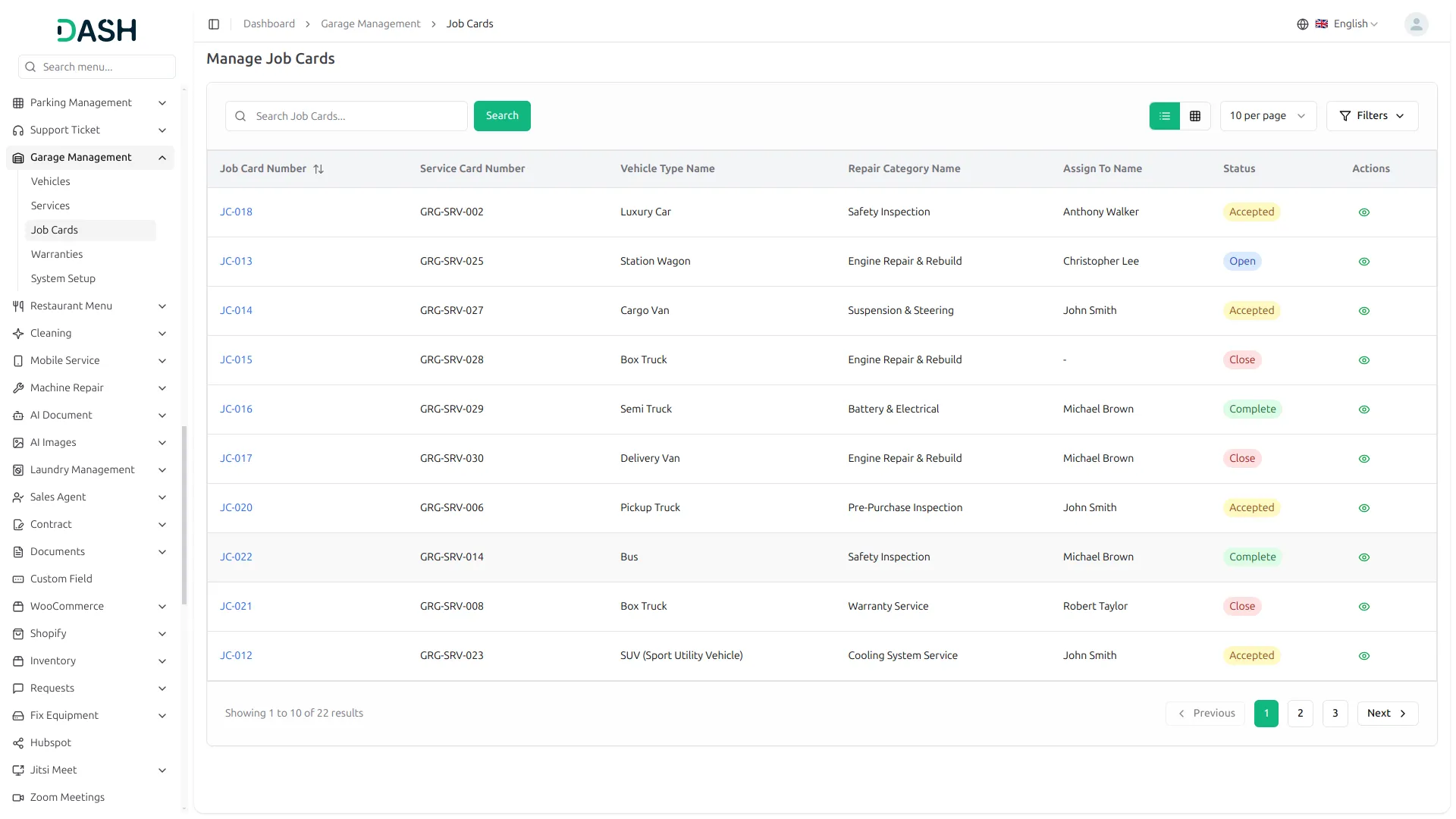Open Hubspot from the sidebar
The image size is (1456, 819).
coord(51,742)
